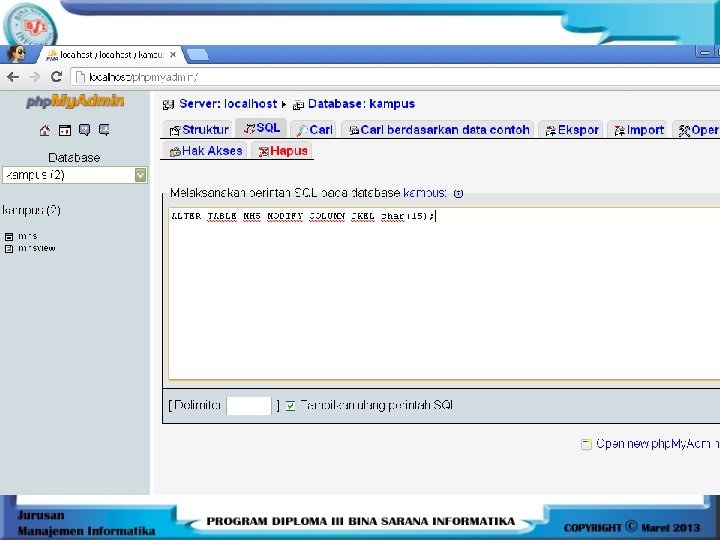Screen dimensions: 720x540
Task: Open Cari berdasarkan data contoh tab
Action: (439, 130)
